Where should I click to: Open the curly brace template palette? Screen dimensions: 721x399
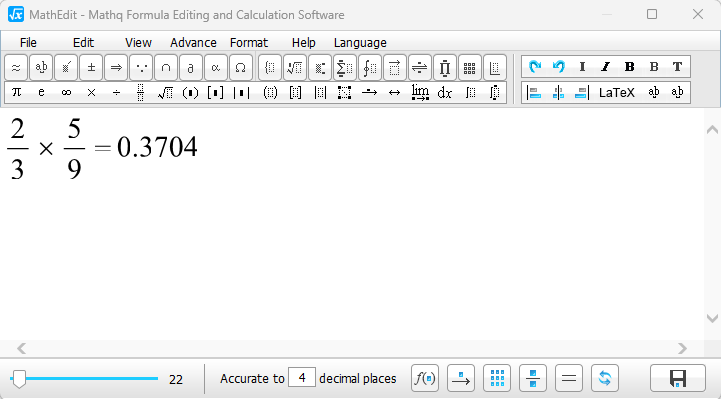click(x=270, y=68)
